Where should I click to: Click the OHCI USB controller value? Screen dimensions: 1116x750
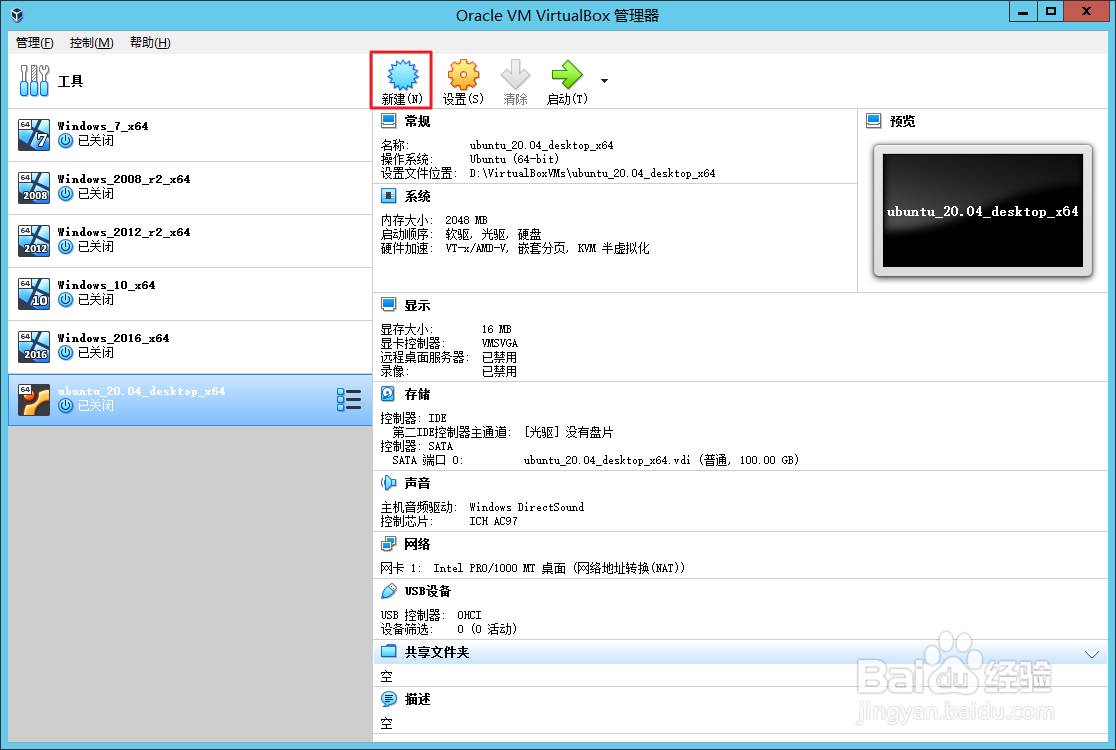tap(469, 615)
